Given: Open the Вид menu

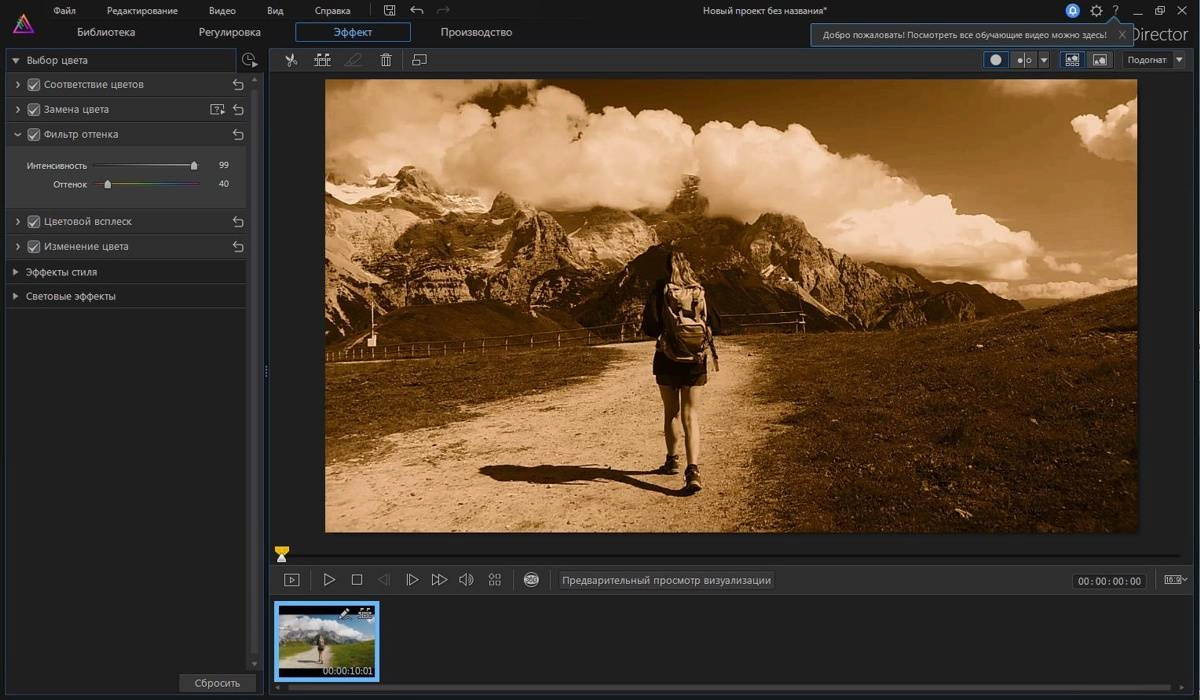Looking at the screenshot, I should coord(275,10).
